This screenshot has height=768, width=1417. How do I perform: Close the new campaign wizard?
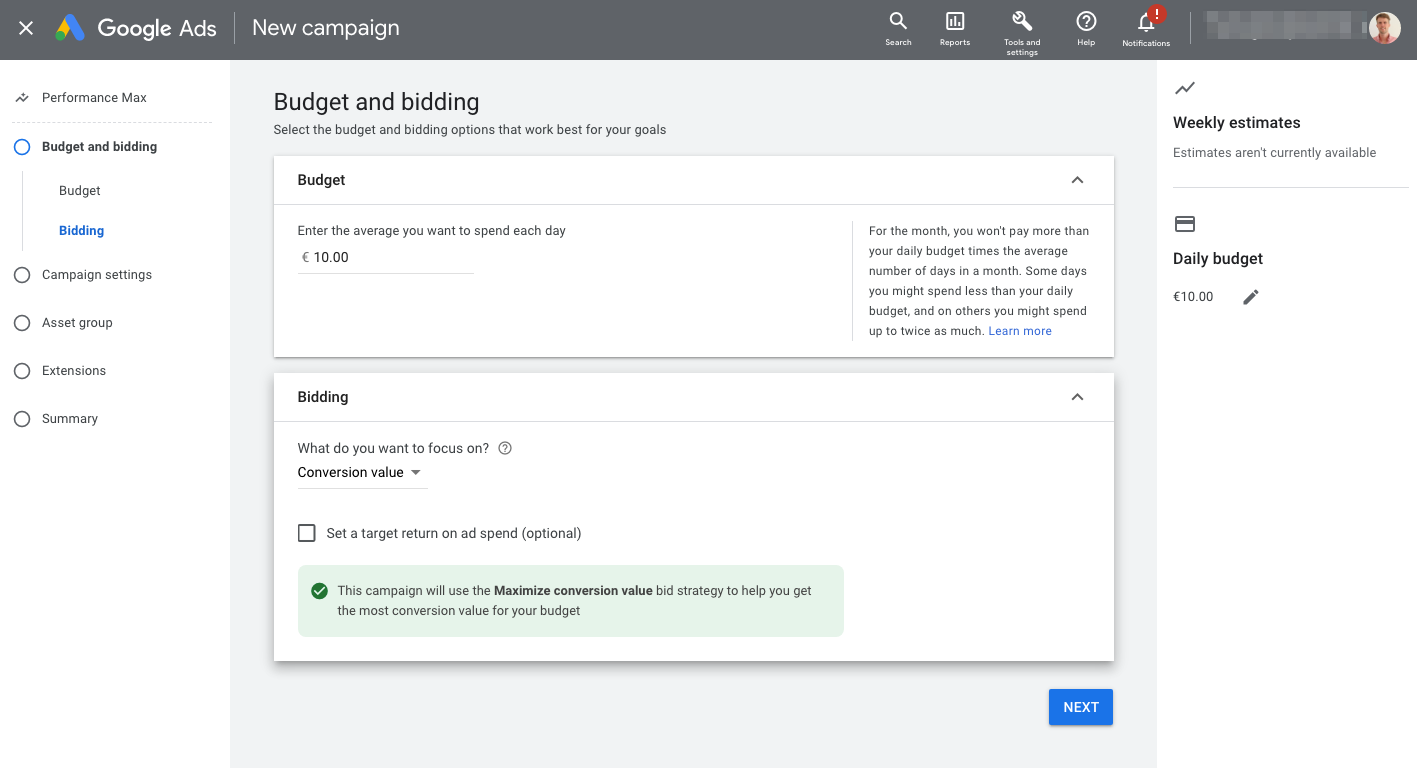[x=26, y=28]
